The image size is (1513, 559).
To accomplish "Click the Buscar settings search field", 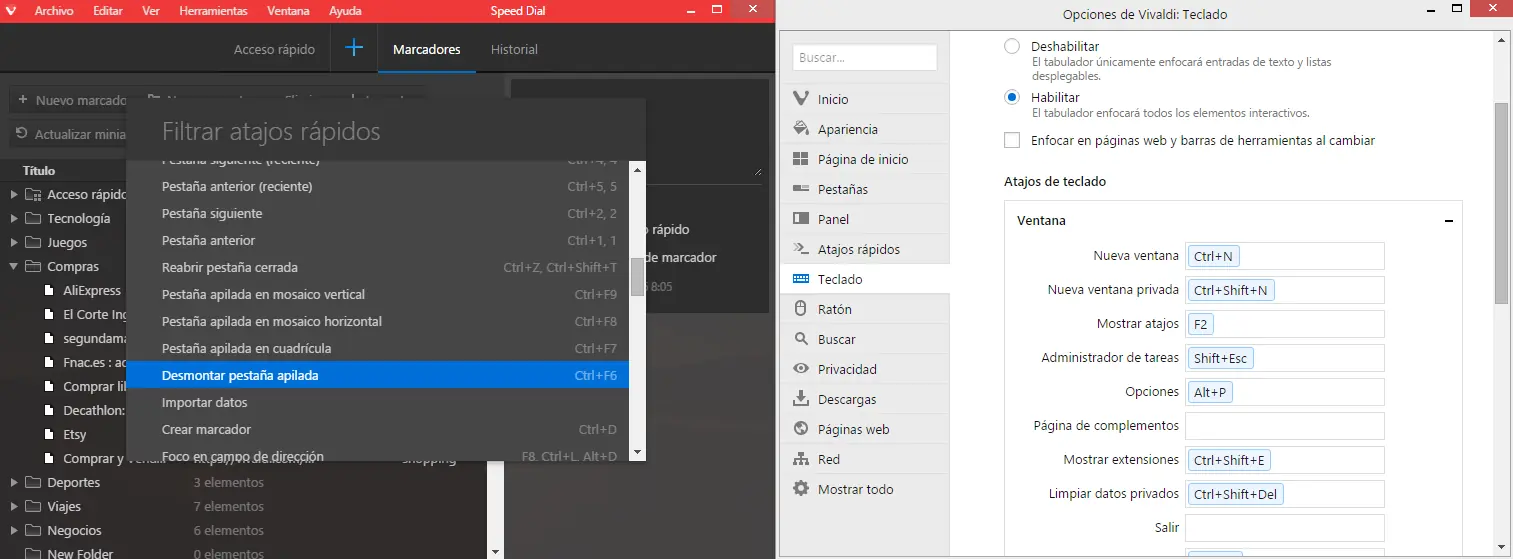I will click(x=865, y=57).
